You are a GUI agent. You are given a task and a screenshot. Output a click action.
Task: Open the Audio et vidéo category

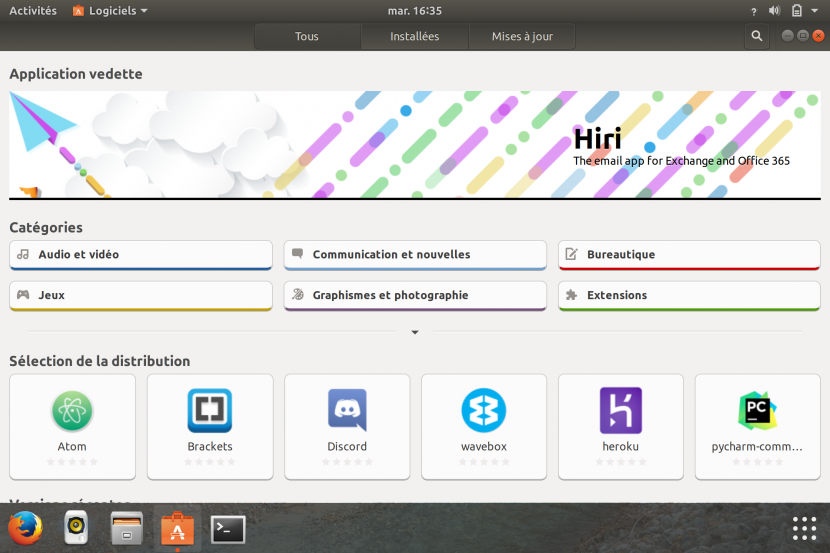point(141,255)
